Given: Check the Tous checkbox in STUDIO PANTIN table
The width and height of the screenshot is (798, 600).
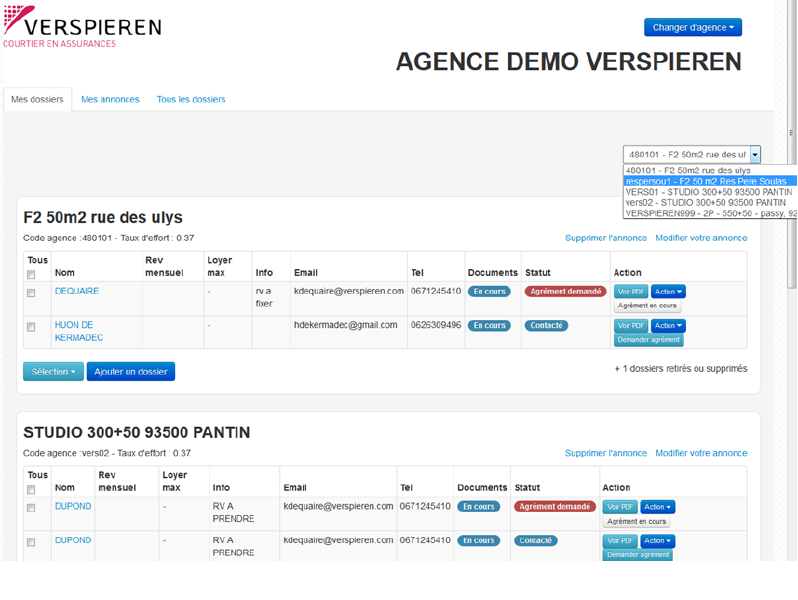Looking at the screenshot, I should 31,490.
